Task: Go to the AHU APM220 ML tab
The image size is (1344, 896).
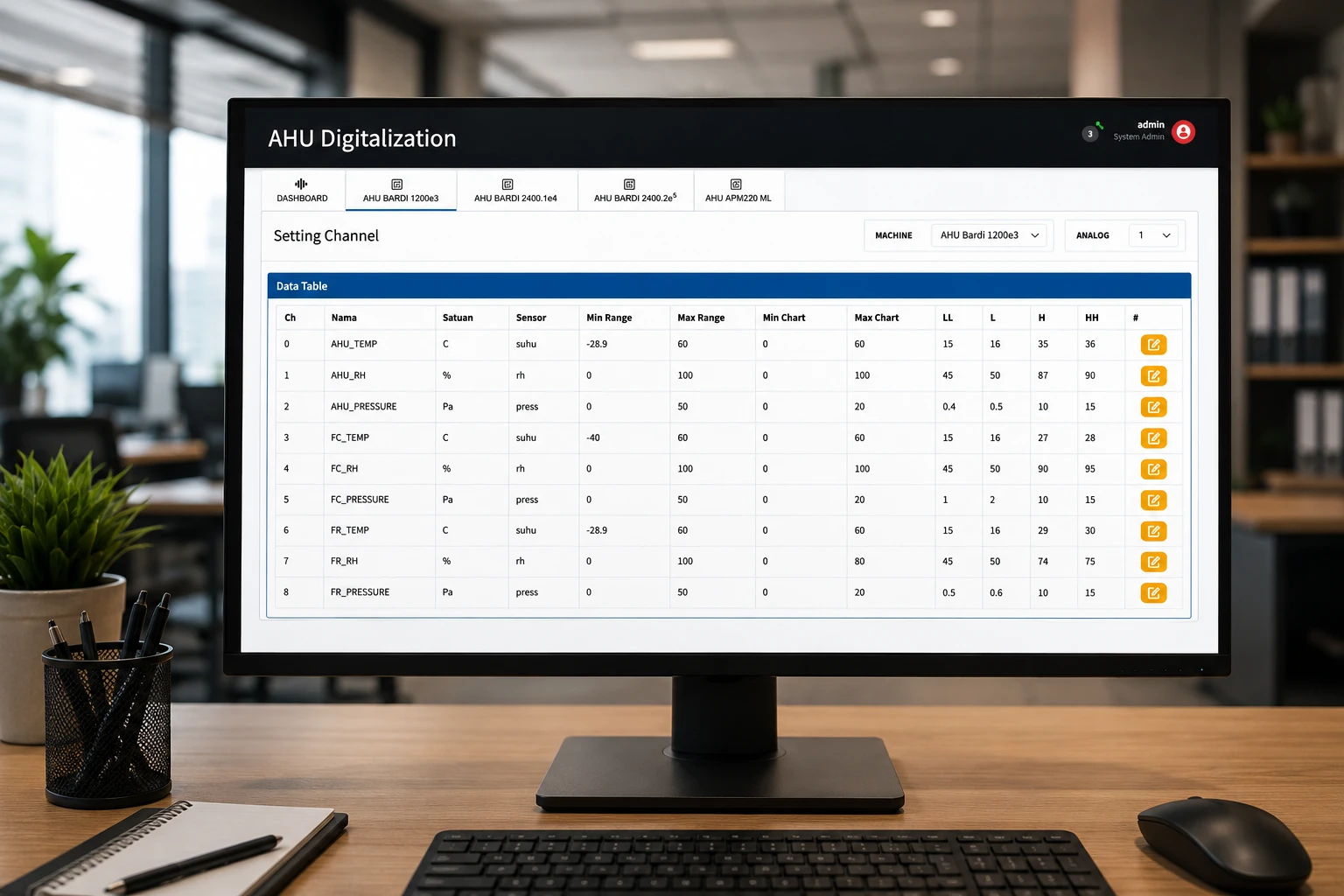Action: coord(738,191)
